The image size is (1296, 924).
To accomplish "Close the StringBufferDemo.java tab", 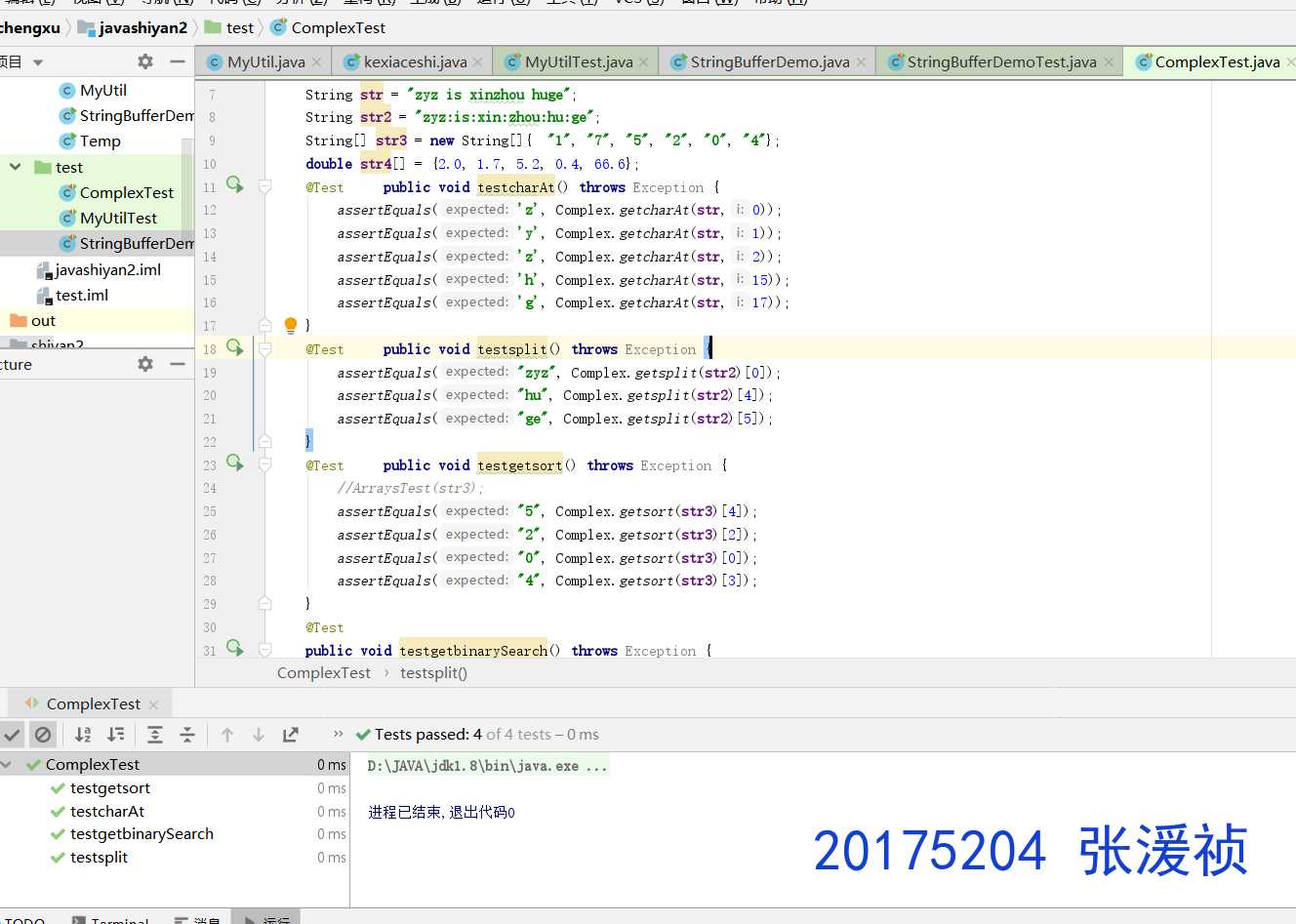I will tap(861, 62).
